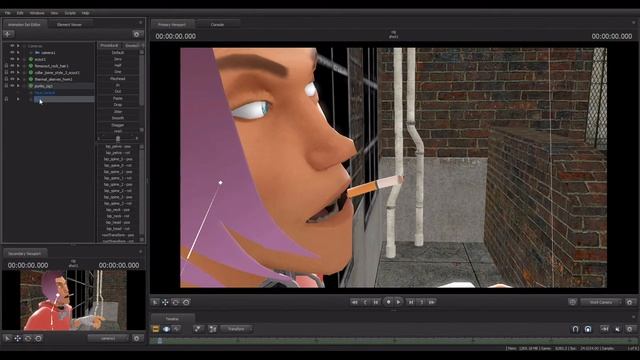
Task: Open the Animation Set Editor settings gear
Action: (x=137, y=34)
